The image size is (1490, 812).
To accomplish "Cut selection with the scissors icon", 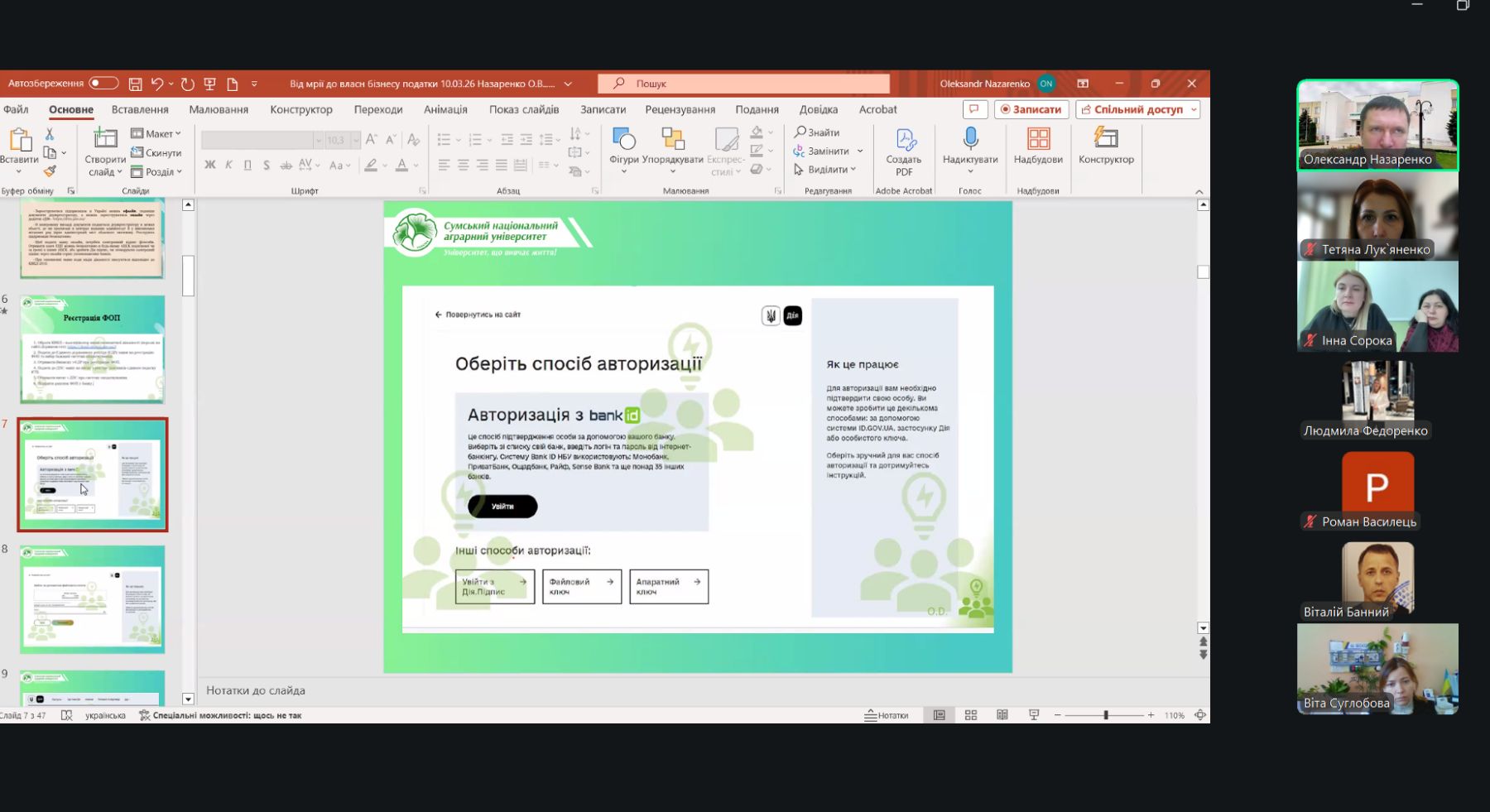I will [50, 133].
